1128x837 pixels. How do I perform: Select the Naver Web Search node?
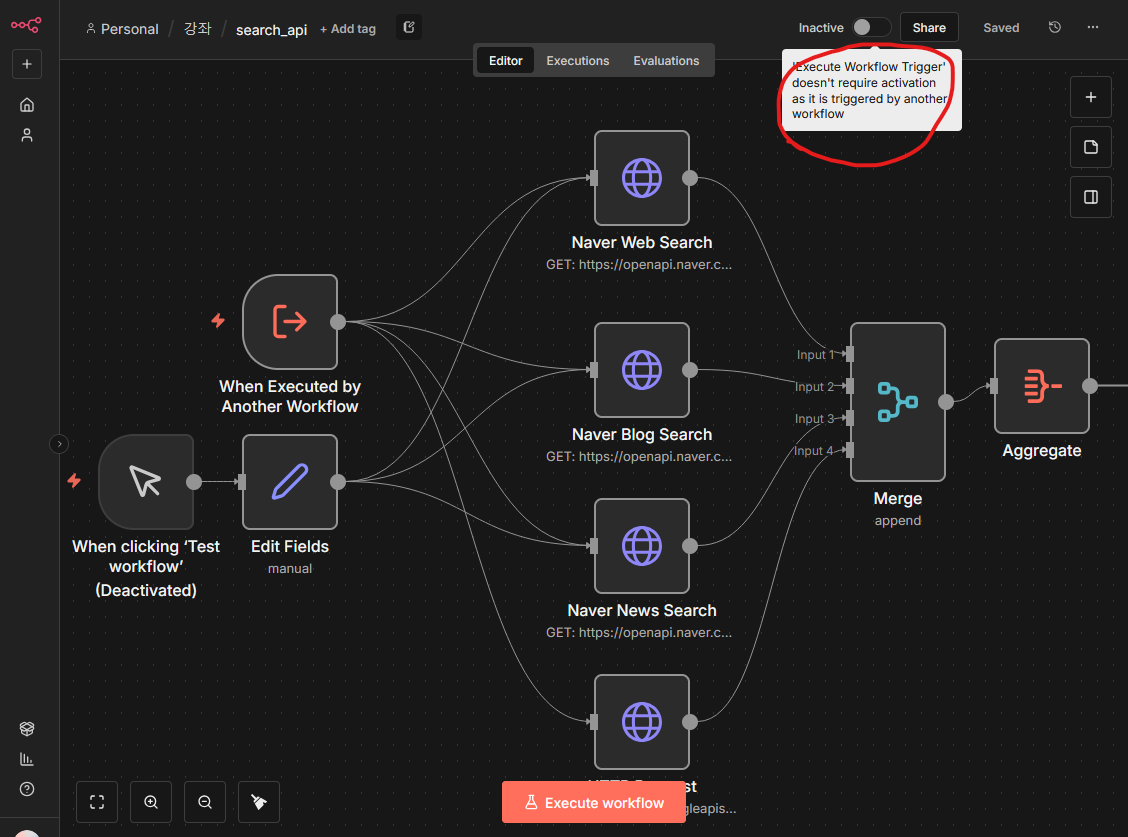pyautogui.click(x=642, y=178)
